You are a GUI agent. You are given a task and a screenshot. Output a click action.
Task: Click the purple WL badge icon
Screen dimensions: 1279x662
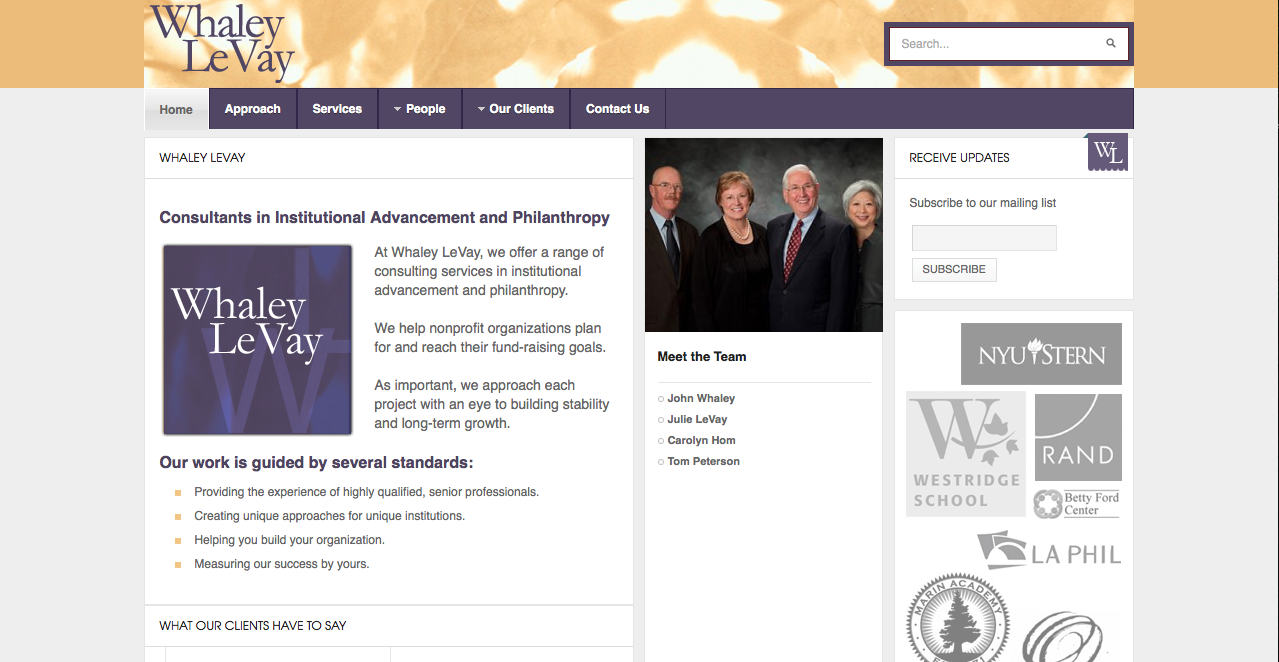[1107, 152]
